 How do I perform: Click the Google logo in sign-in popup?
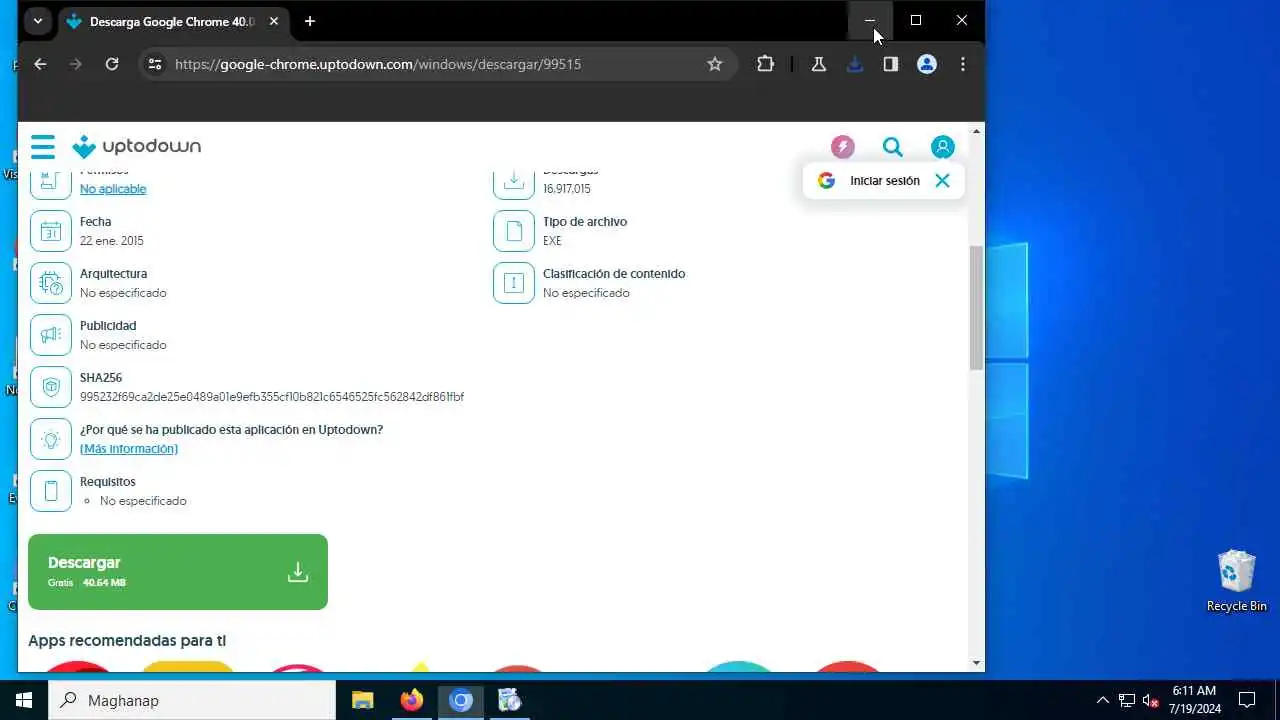pos(826,181)
